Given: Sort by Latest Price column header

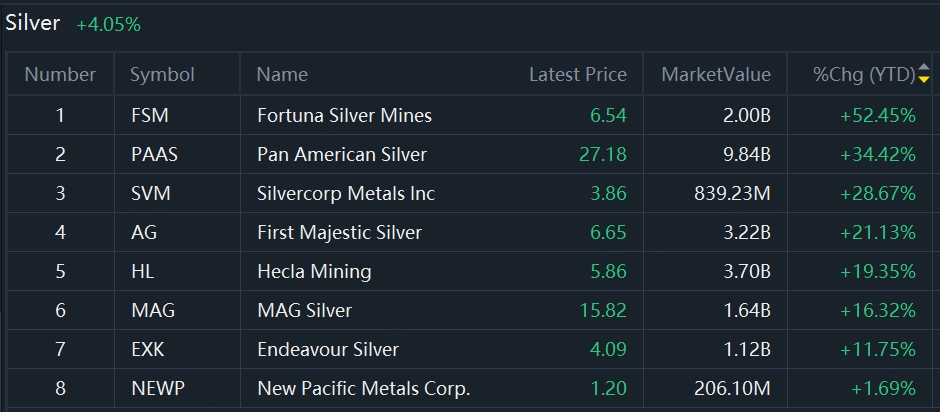Looking at the screenshot, I should [x=578, y=74].
